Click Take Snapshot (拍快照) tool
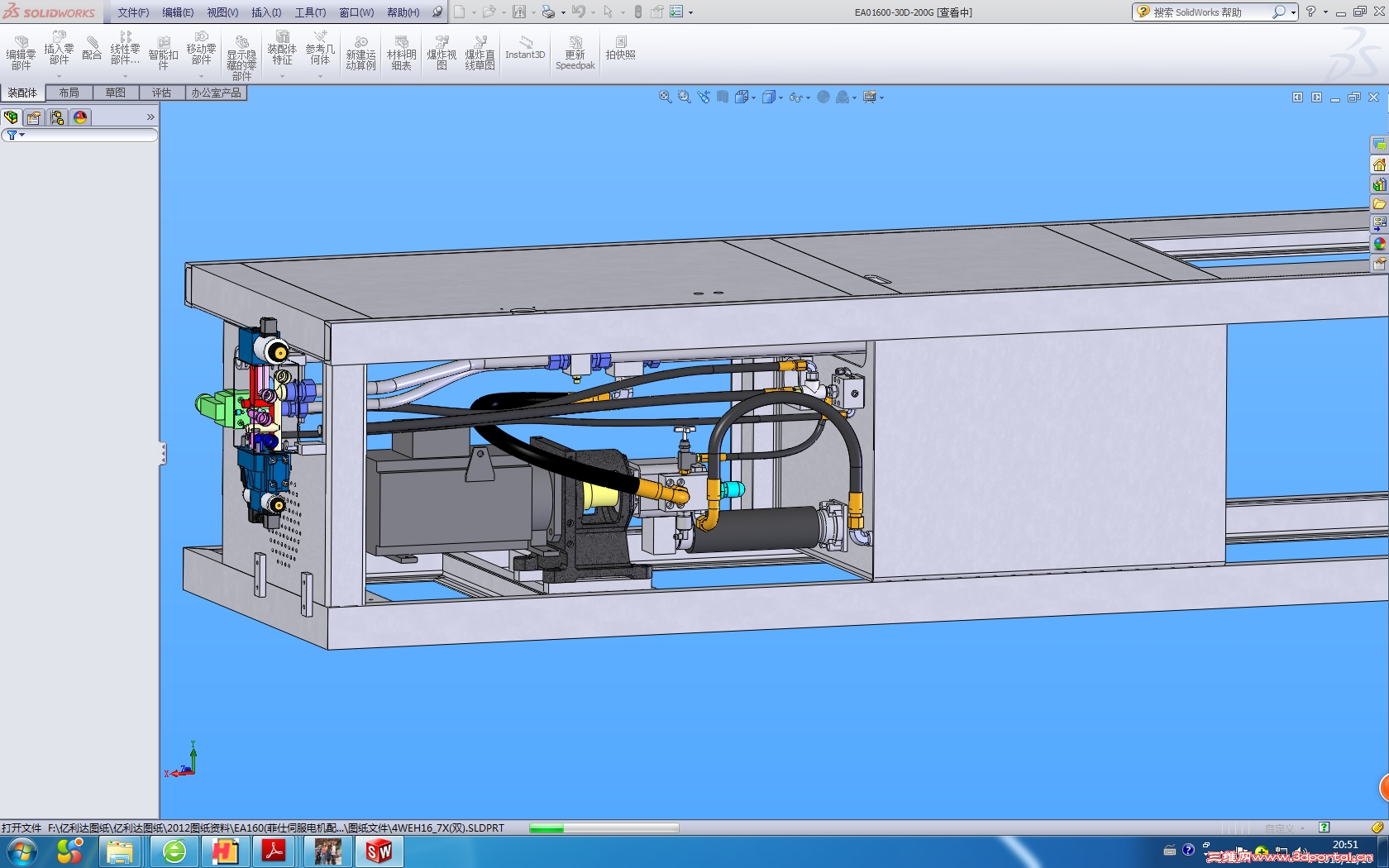The image size is (1389, 868). click(620, 48)
